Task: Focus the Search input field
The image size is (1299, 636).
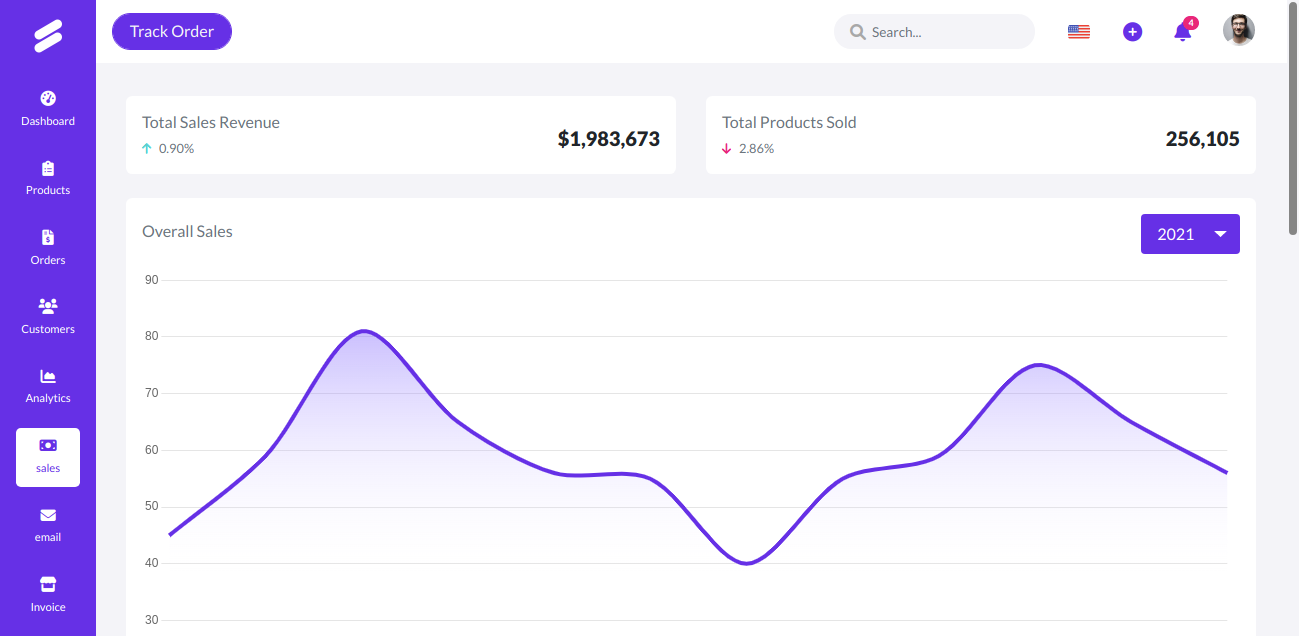Action: [934, 31]
